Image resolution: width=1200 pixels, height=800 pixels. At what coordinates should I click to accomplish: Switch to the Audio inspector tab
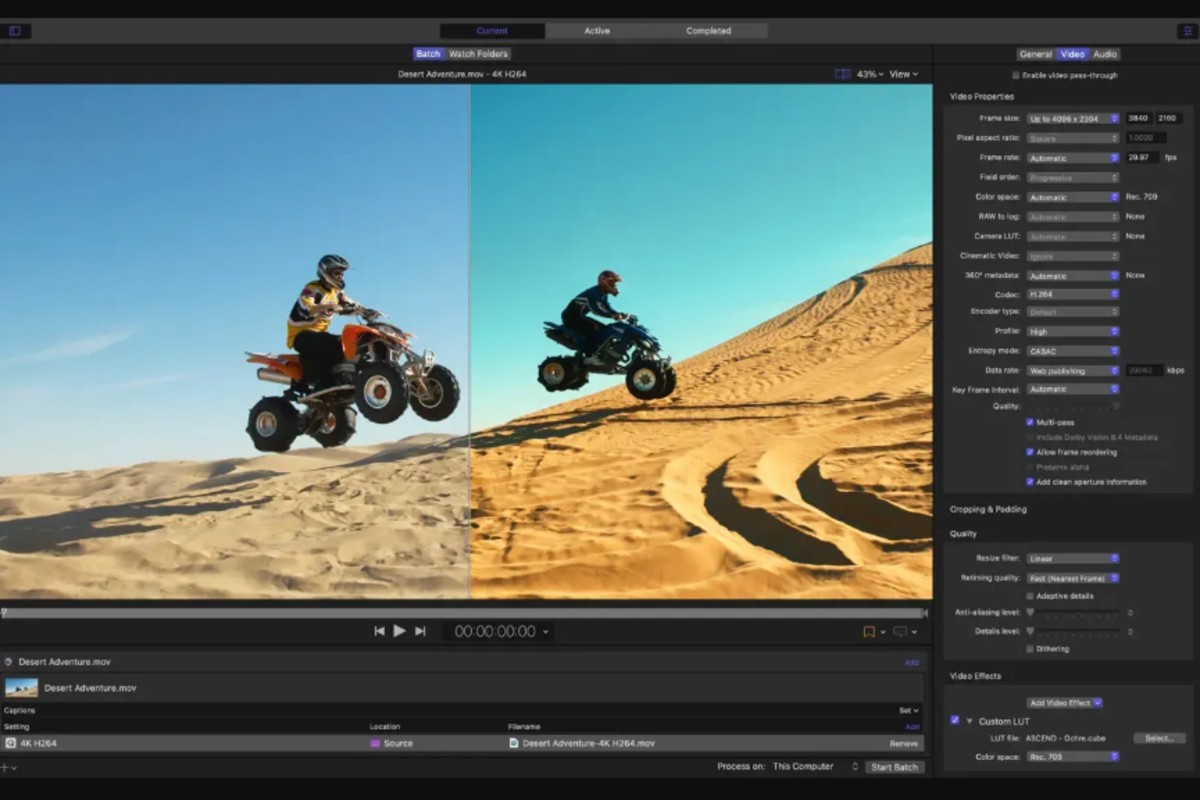click(1104, 54)
